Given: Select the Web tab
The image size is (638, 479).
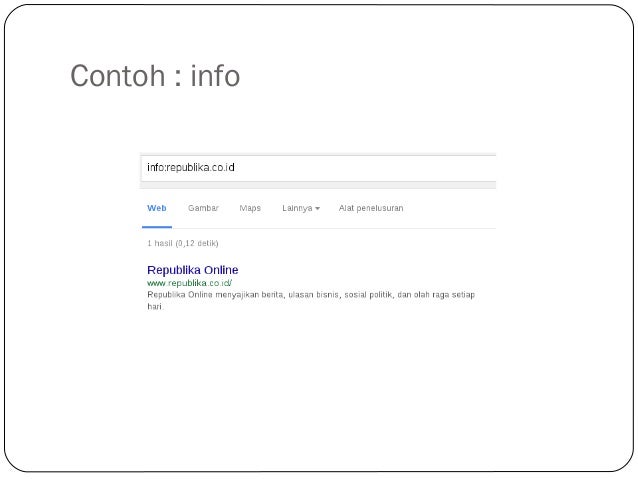Looking at the screenshot, I should (x=157, y=208).
